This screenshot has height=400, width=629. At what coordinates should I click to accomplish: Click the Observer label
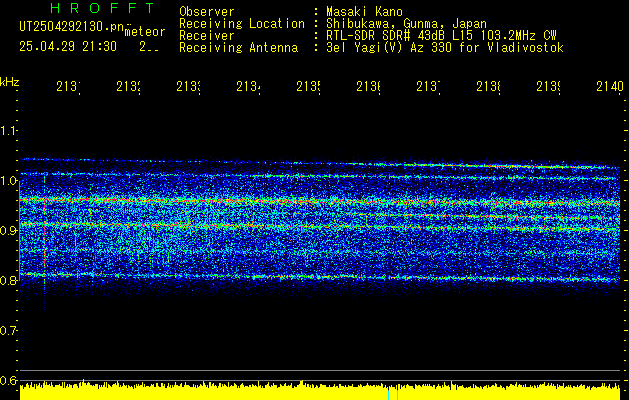click(x=207, y=12)
